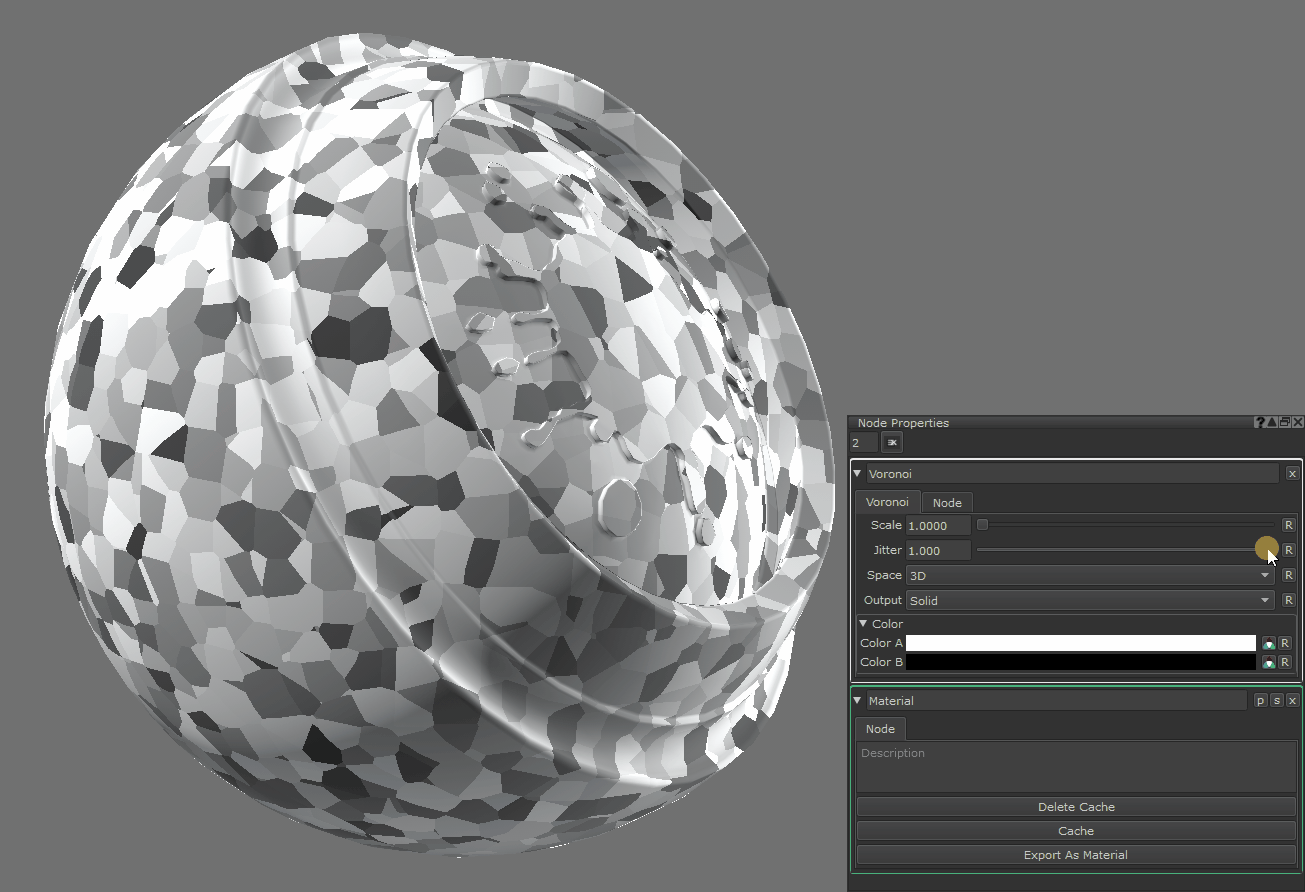This screenshot has height=892, width=1305.
Task: Float the Node Properties panel
Action: [1285, 423]
